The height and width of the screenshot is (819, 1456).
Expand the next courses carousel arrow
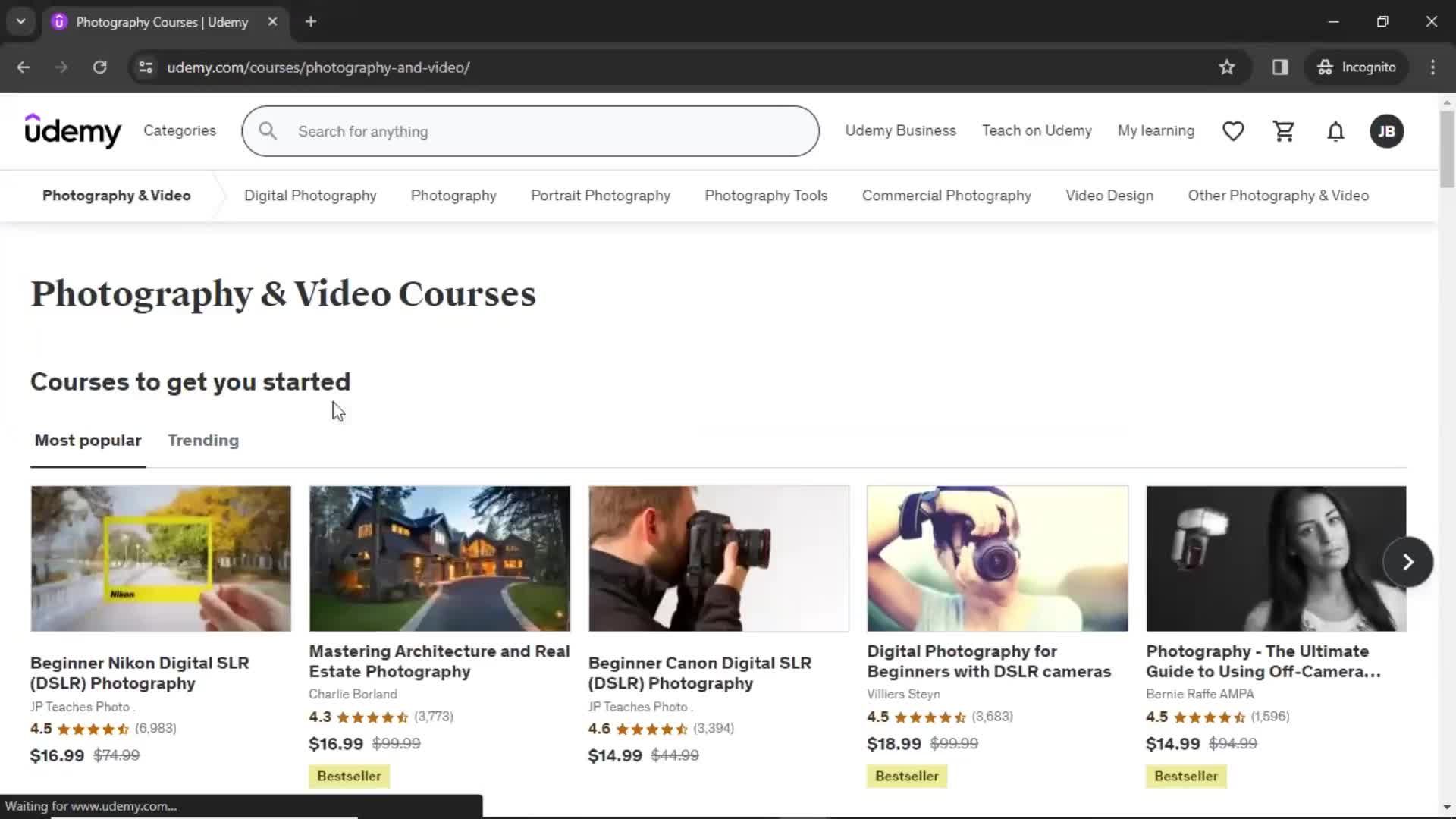(x=1408, y=562)
